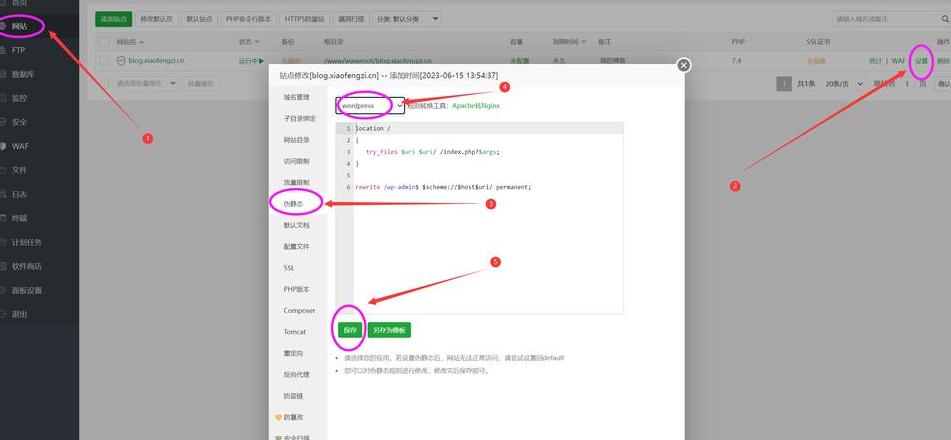Open 监控 sidebar entry
Screen dimensions: 951x440
19,98
